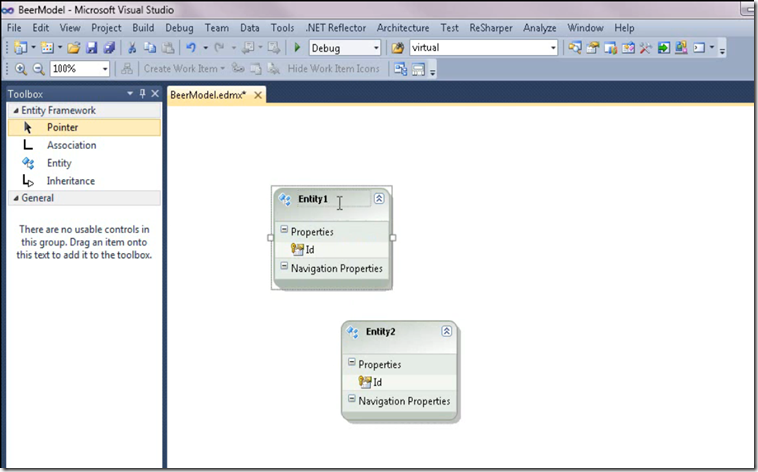Image resolution: width=758 pixels, height=472 pixels.
Task: Click the Command Window toolbar icon
Action: (699, 48)
